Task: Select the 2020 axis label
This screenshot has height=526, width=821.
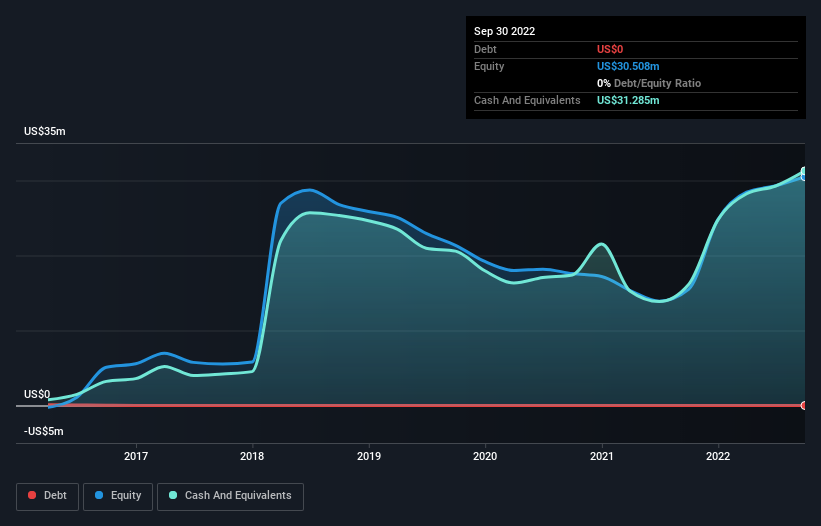Action: [x=485, y=456]
